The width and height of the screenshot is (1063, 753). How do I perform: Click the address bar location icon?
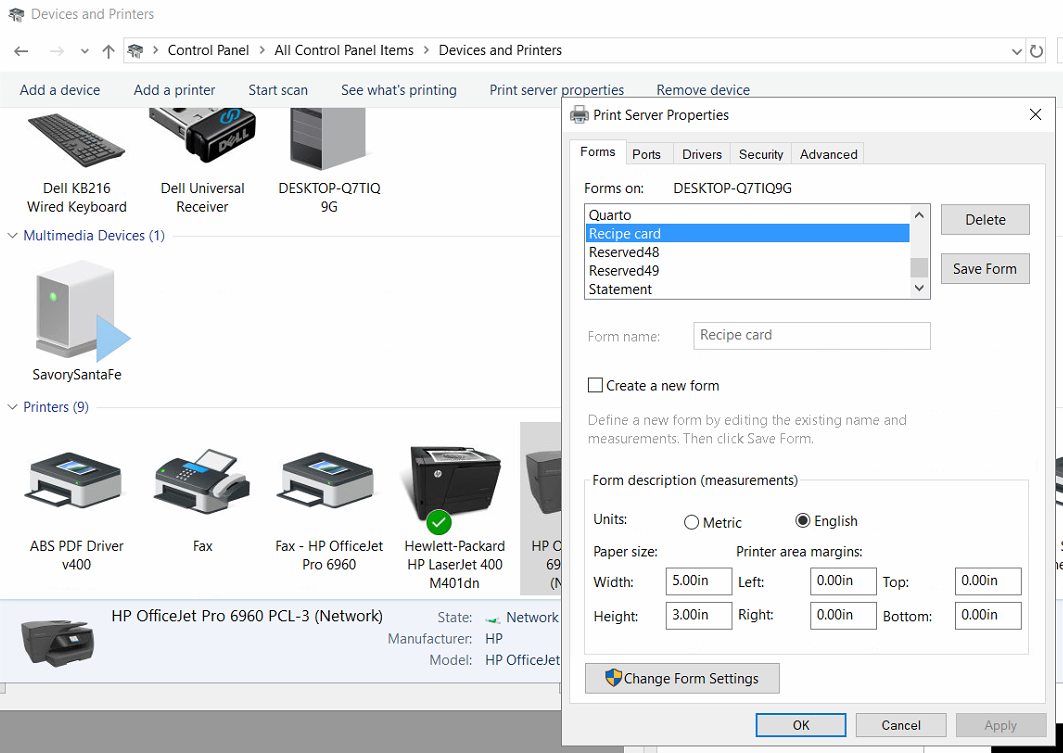pyautogui.click(x=136, y=51)
